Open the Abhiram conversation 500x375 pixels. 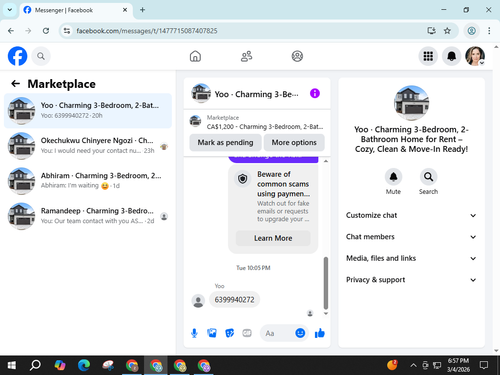click(x=88, y=181)
